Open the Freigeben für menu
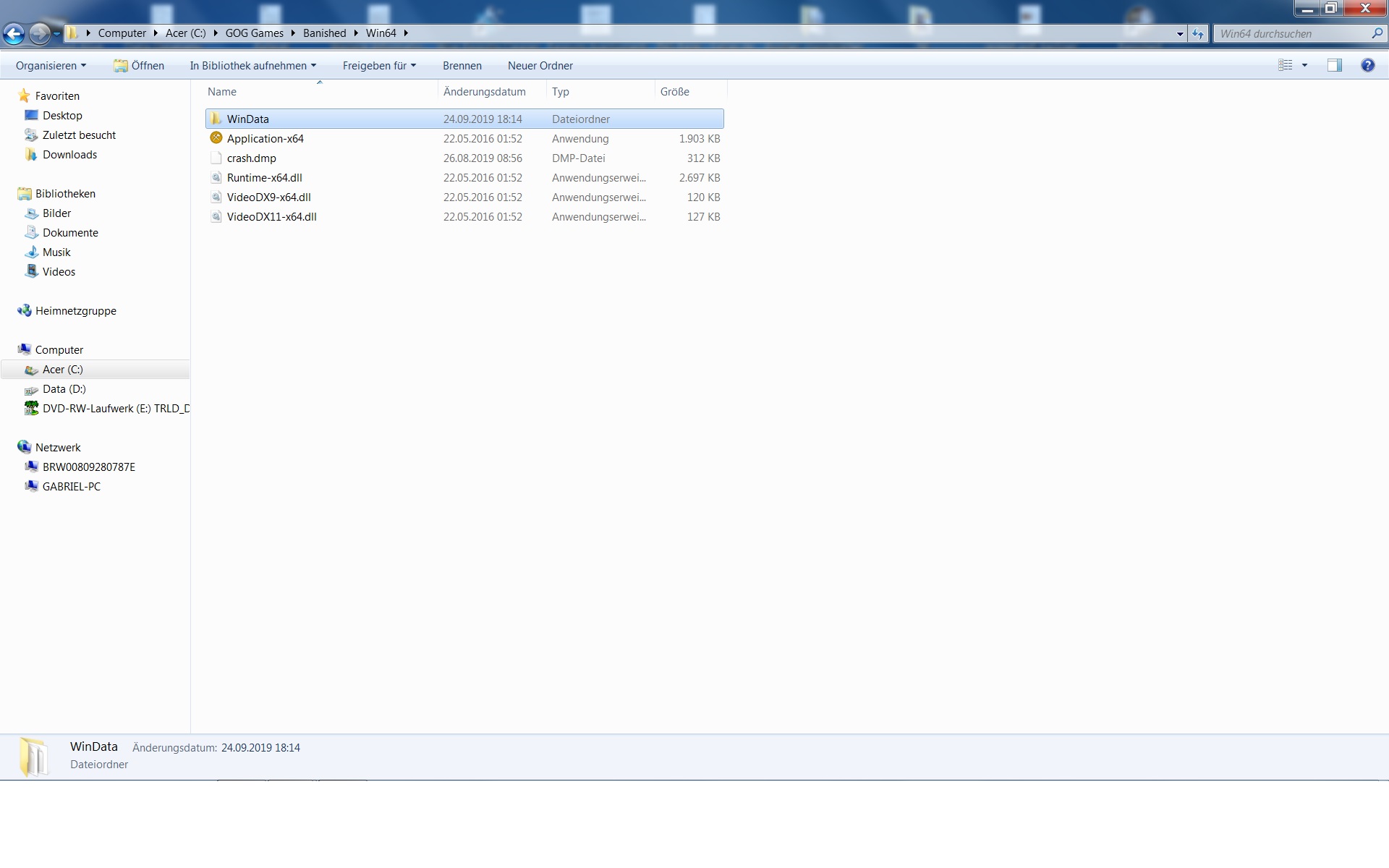 [x=379, y=66]
